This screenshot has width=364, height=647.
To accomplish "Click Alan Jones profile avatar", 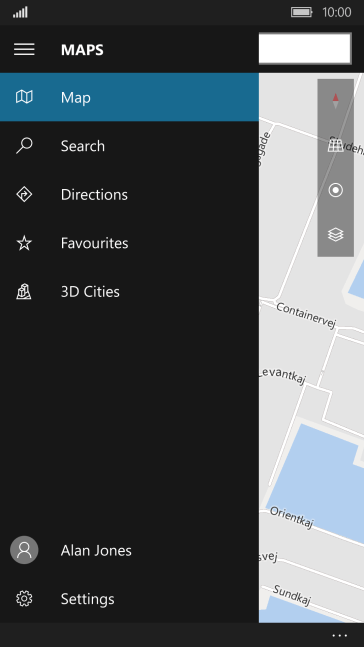I will (x=24, y=550).
